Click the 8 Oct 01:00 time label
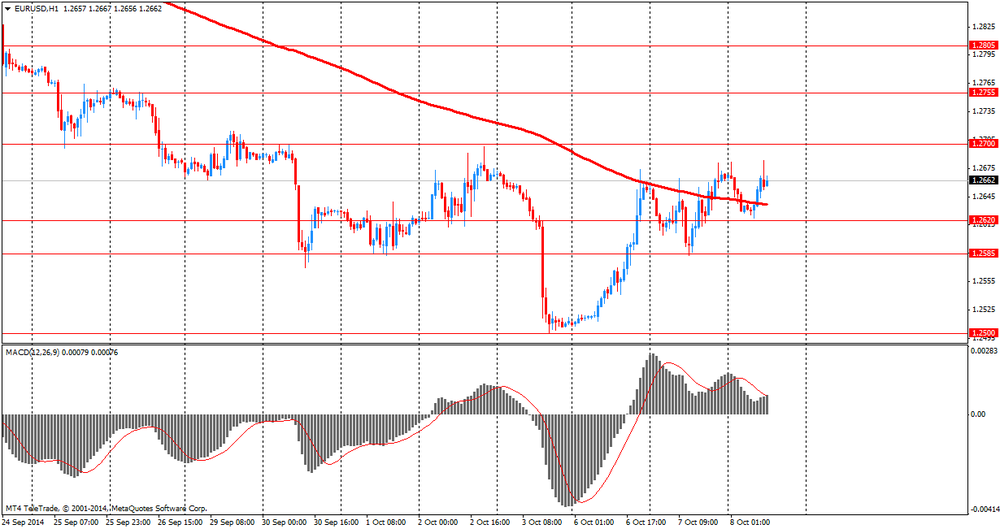This screenshot has width=1000, height=529. (x=750, y=523)
